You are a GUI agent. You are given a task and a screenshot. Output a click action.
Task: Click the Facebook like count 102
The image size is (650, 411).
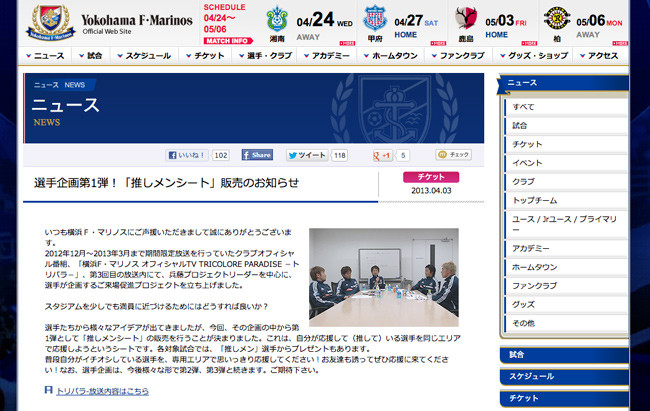221,156
